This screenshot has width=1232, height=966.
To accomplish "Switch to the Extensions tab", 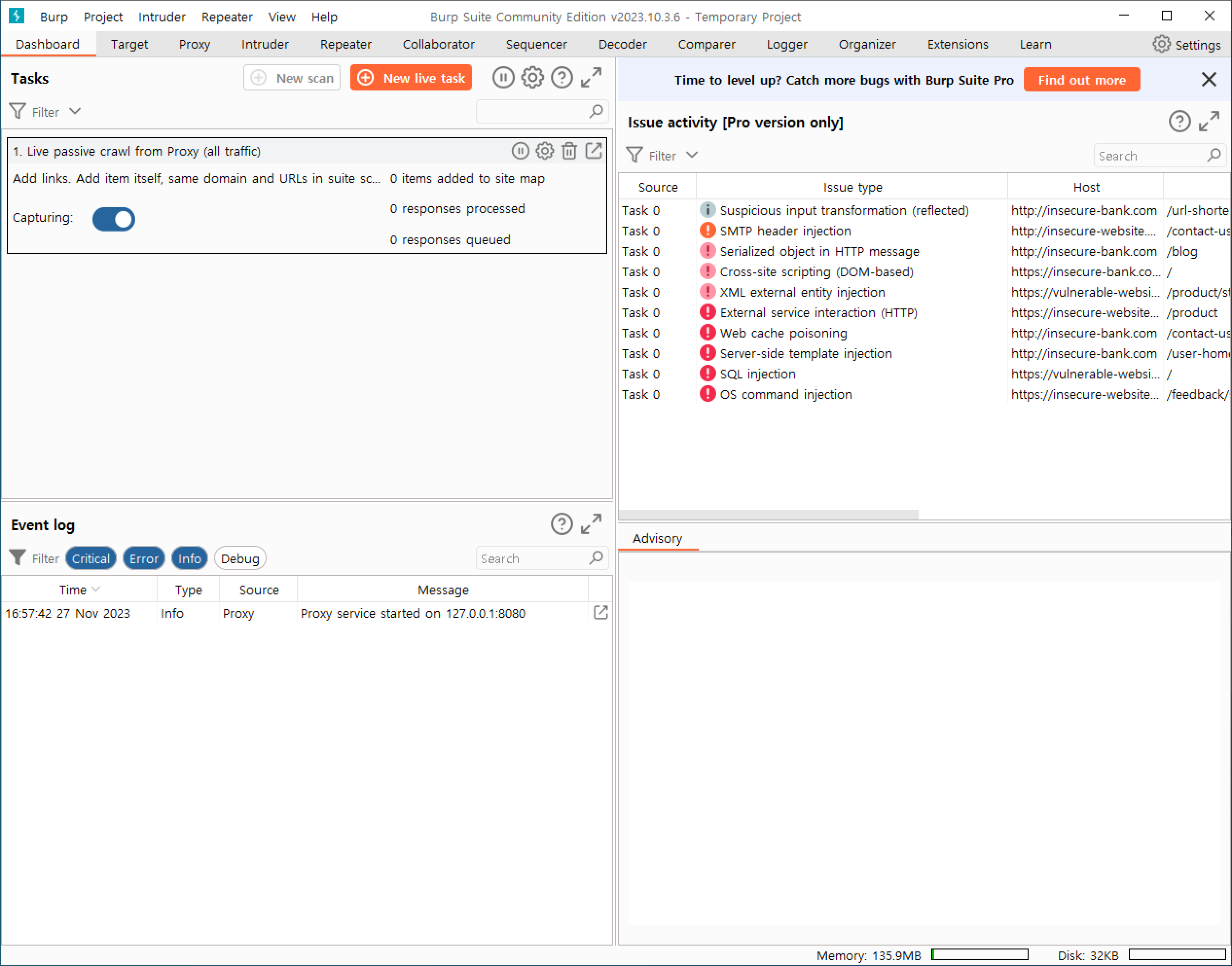I will (x=957, y=44).
